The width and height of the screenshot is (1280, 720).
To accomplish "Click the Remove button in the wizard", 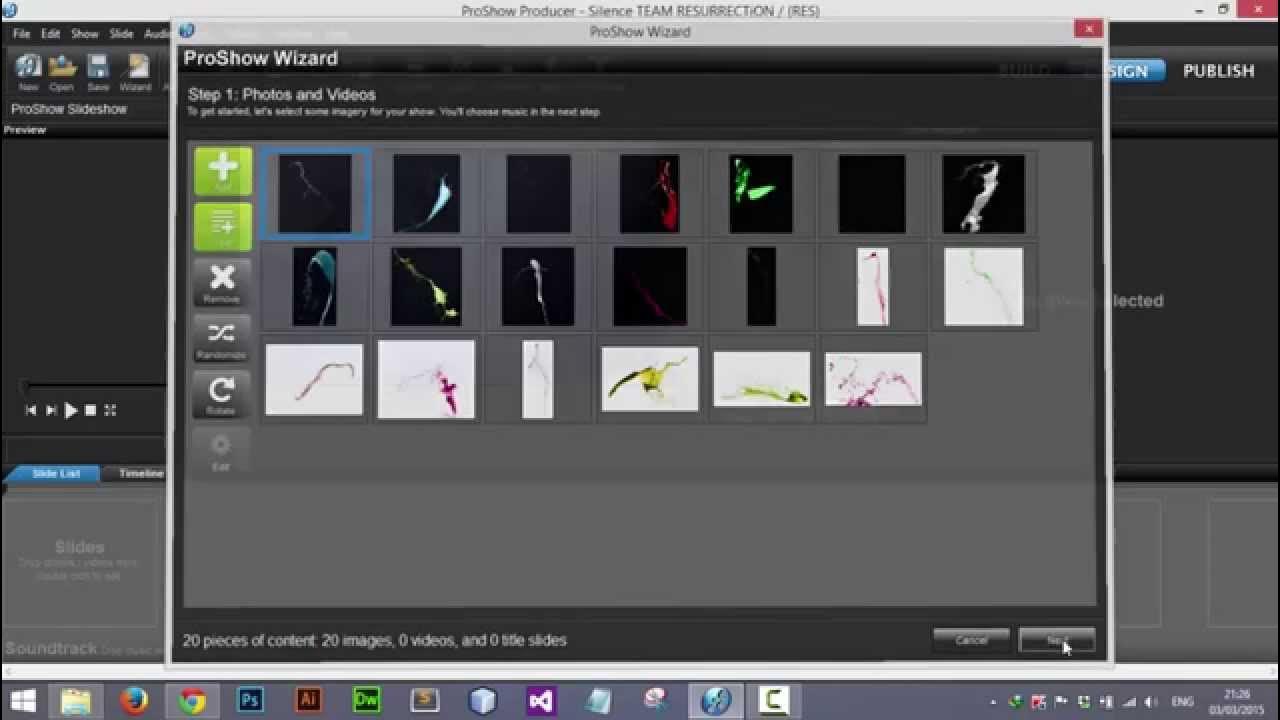I will click(x=222, y=283).
